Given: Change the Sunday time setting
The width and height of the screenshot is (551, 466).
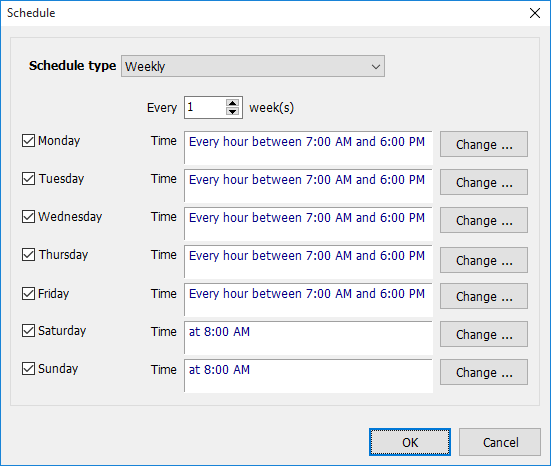Looking at the screenshot, I should (484, 372).
